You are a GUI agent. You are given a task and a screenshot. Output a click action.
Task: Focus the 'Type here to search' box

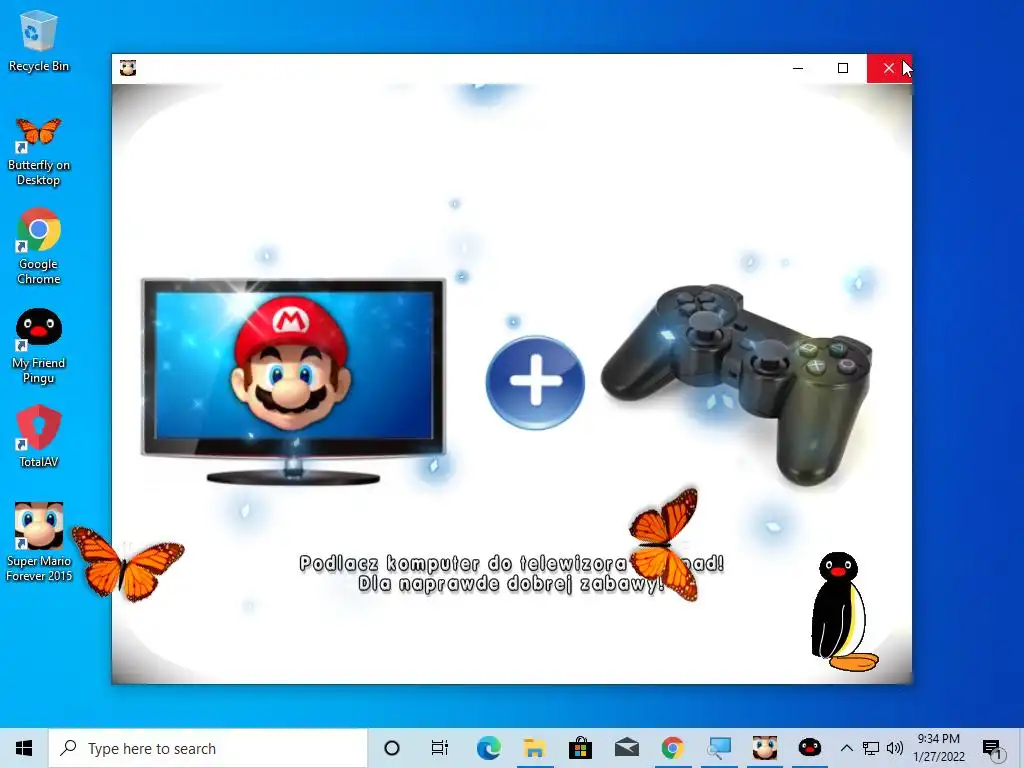tap(208, 748)
